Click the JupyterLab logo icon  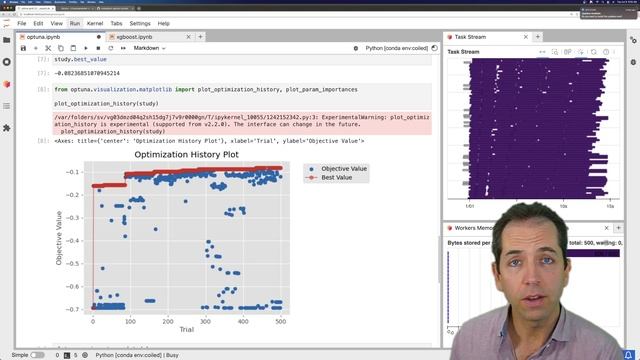click(x=7, y=23)
